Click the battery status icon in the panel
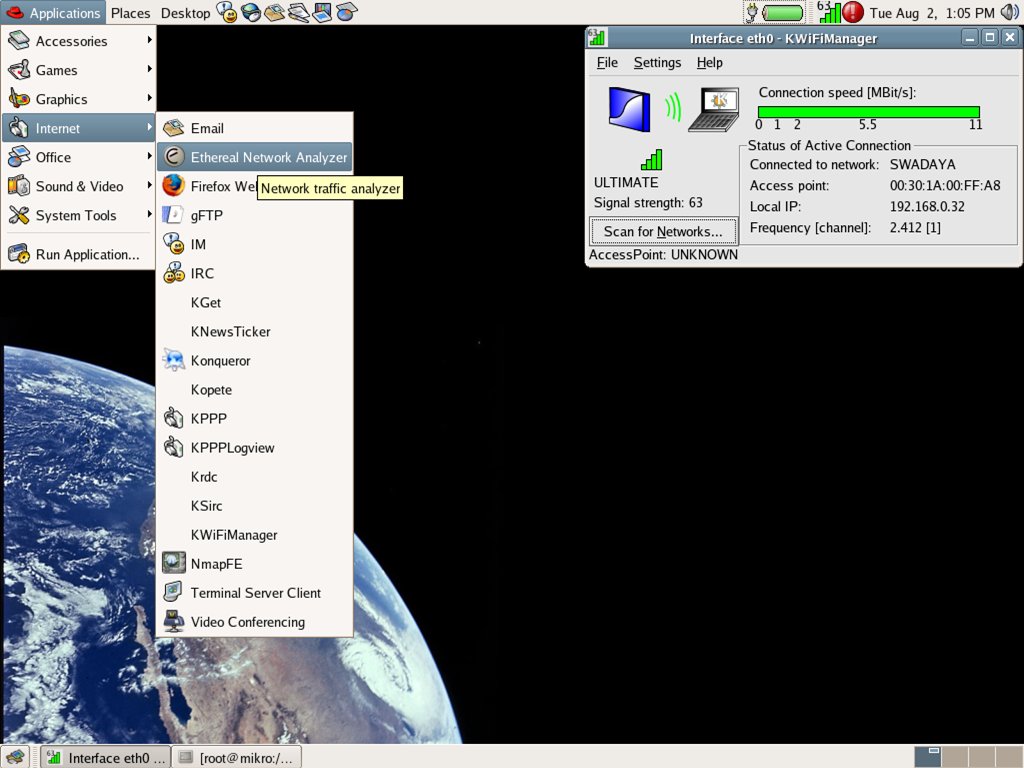This screenshot has width=1024, height=768. point(784,13)
